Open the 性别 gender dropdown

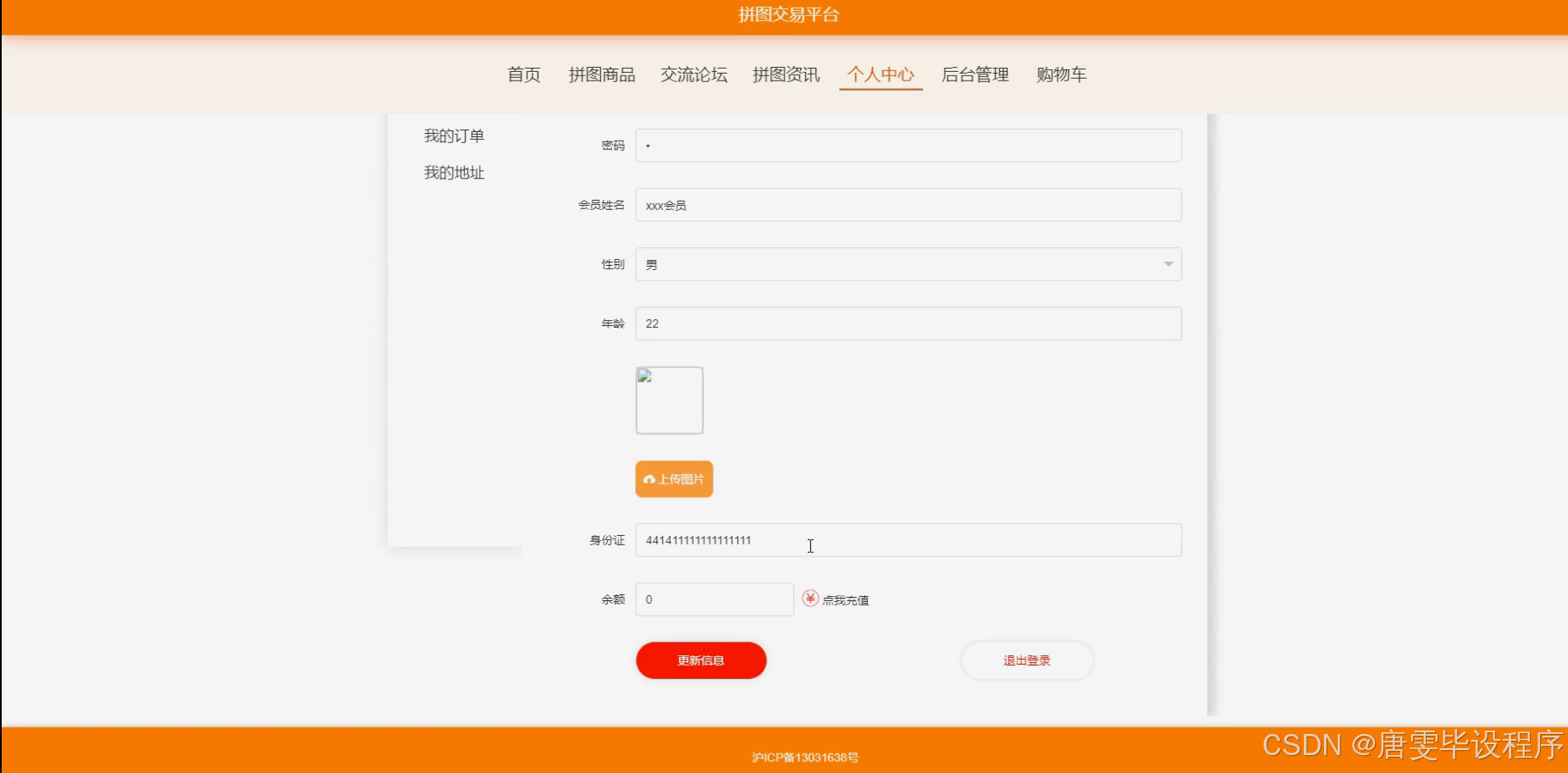click(x=908, y=264)
